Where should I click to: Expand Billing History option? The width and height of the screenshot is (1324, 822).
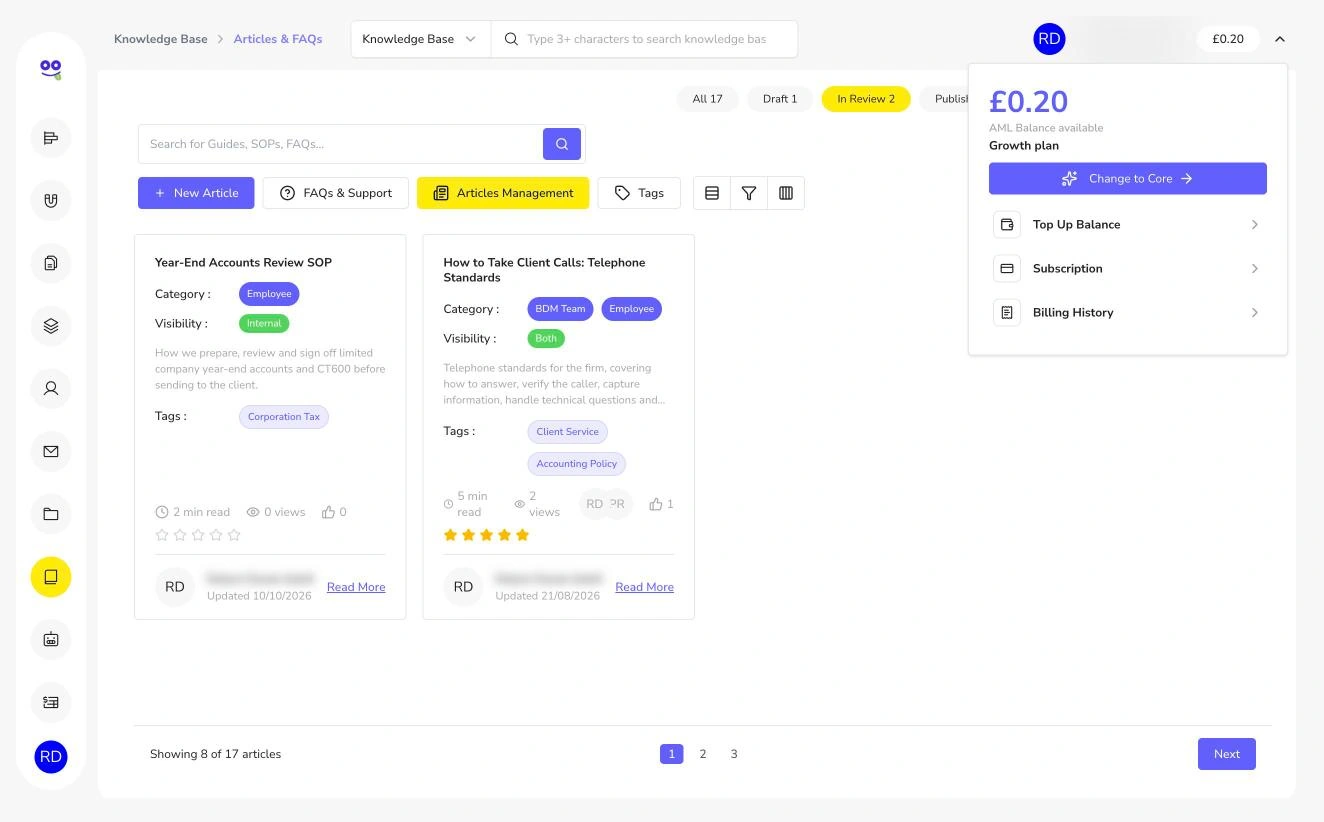(x=1127, y=313)
